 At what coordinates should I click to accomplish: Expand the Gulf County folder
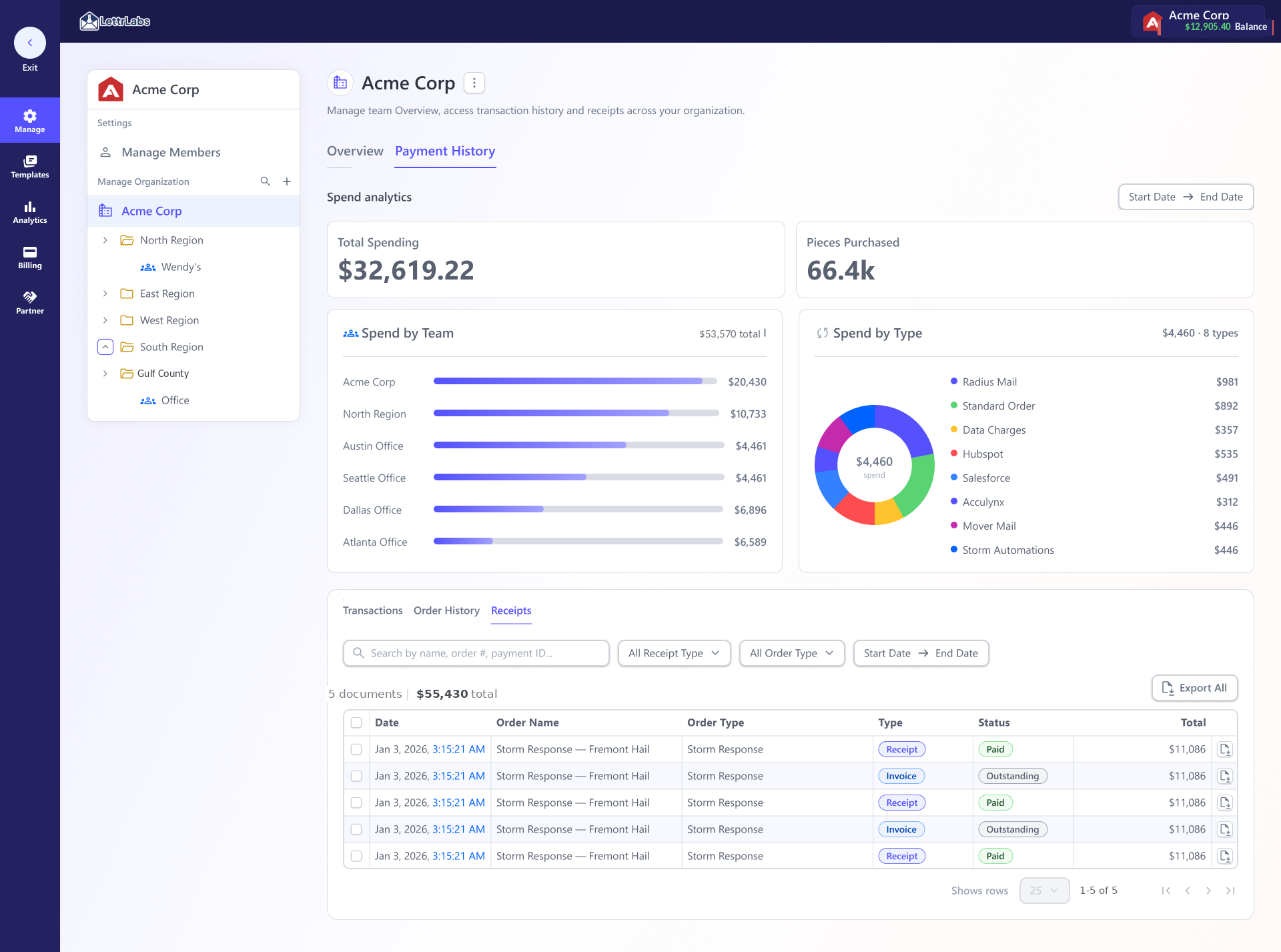click(105, 374)
